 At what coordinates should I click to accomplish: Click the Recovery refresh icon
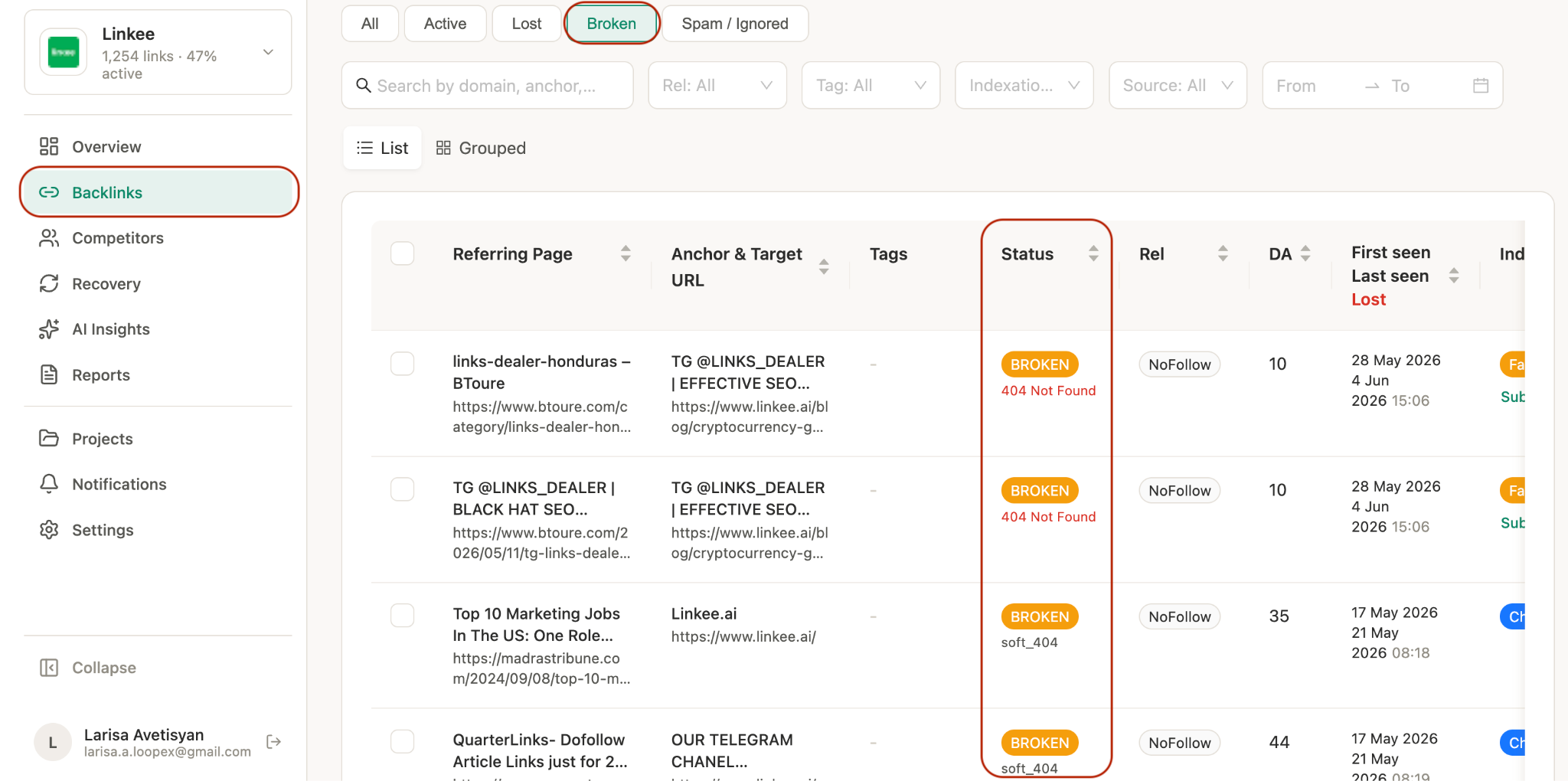point(49,283)
